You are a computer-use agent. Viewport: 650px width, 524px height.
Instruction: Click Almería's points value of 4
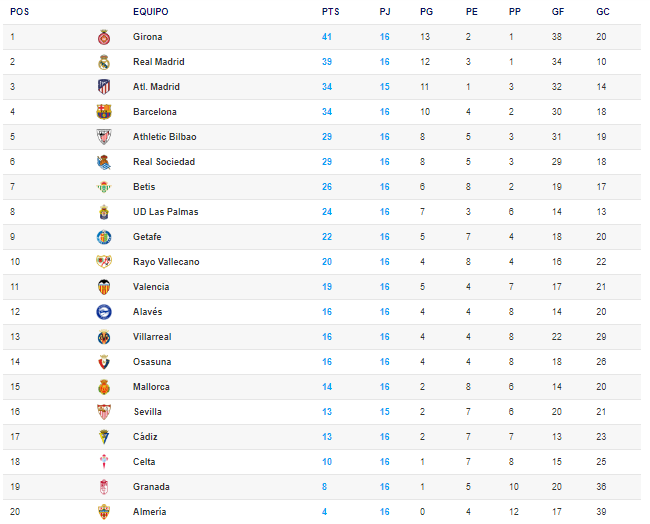[x=324, y=512]
